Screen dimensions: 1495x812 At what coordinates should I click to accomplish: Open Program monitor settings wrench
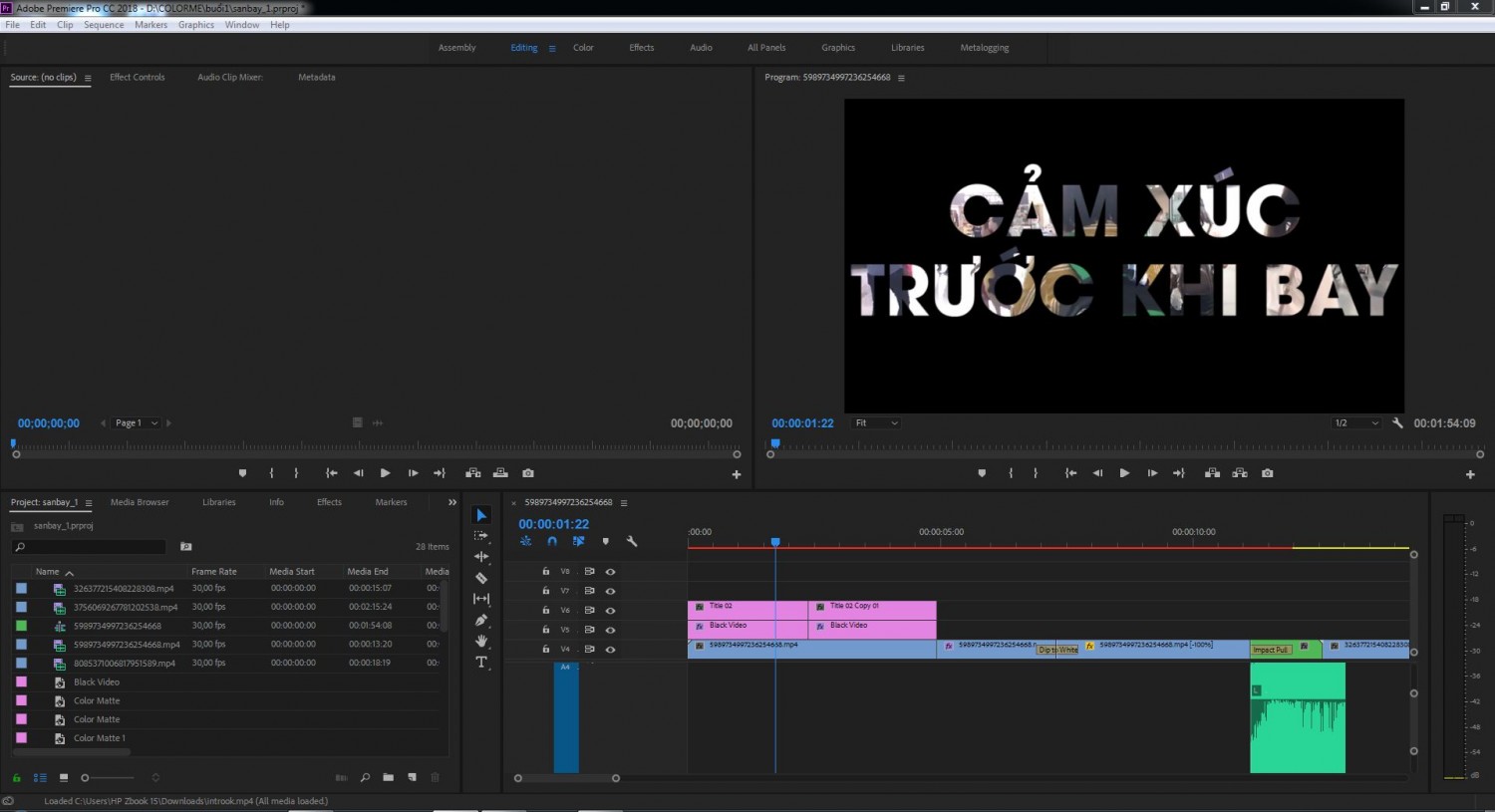[x=1397, y=423]
